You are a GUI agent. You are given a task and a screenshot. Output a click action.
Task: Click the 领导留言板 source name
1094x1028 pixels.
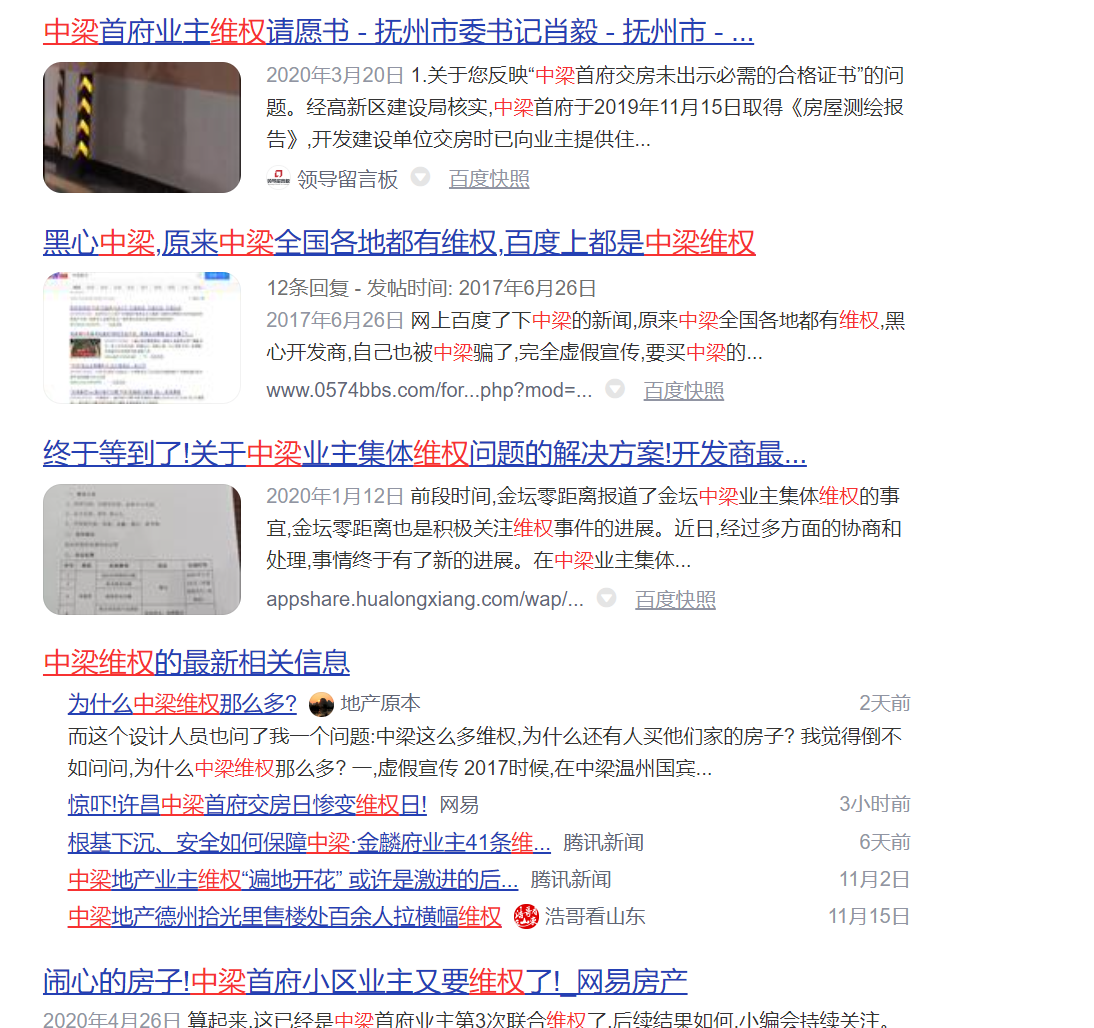tap(347, 179)
